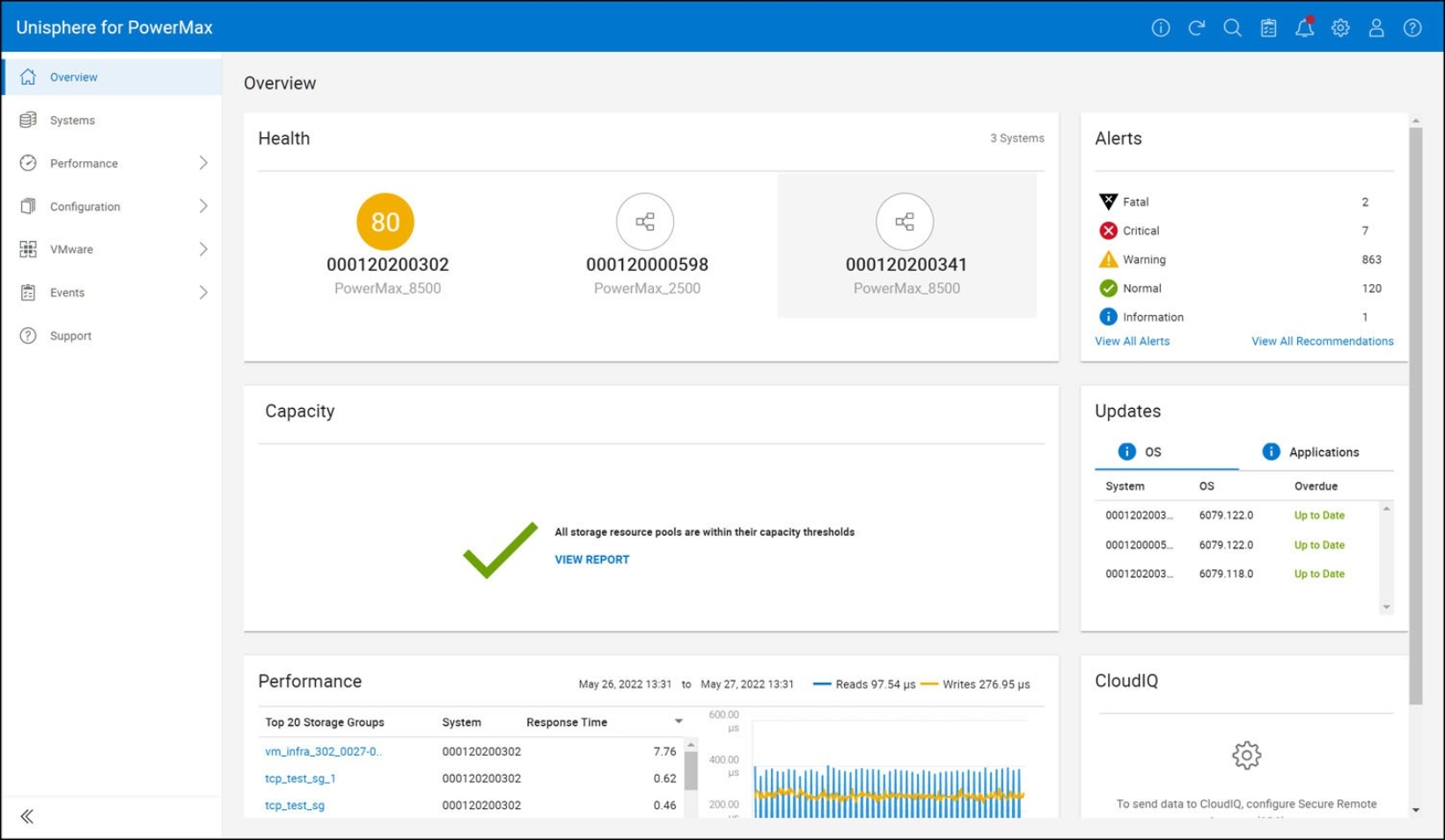Click the Writes 276.95 µs legend
The height and width of the screenshot is (840, 1445).
click(975, 684)
